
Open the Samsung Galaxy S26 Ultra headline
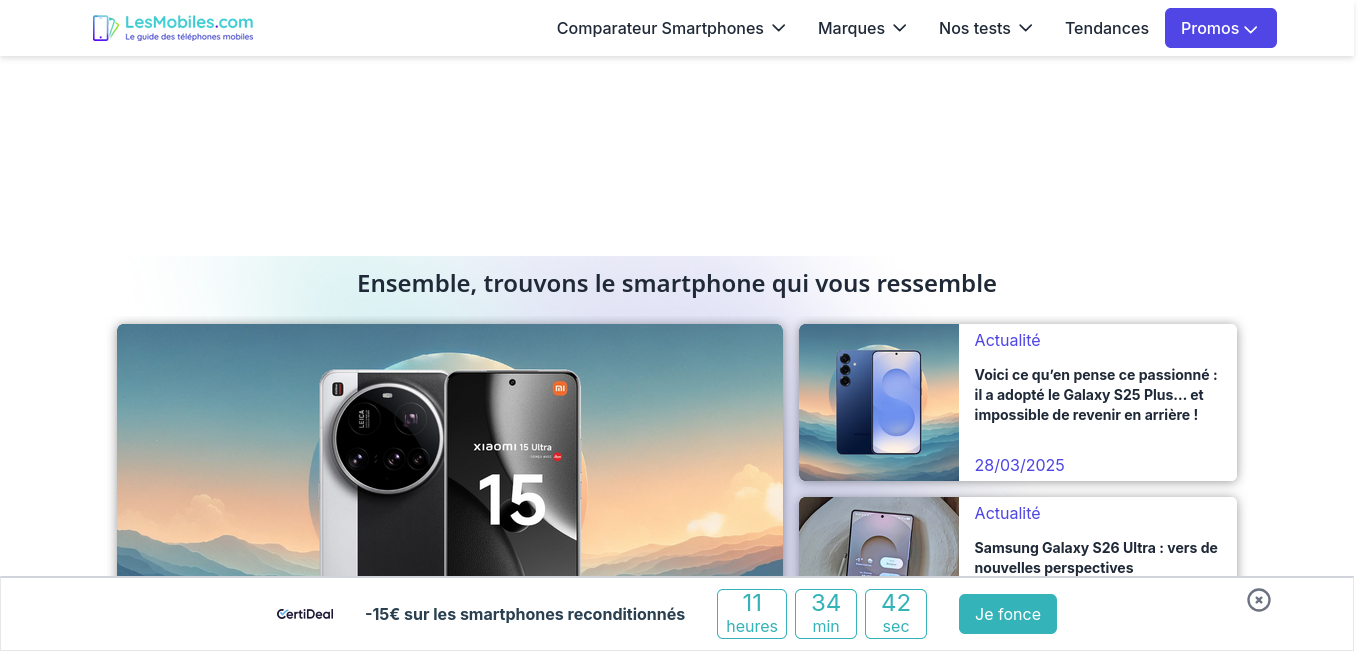click(1096, 558)
